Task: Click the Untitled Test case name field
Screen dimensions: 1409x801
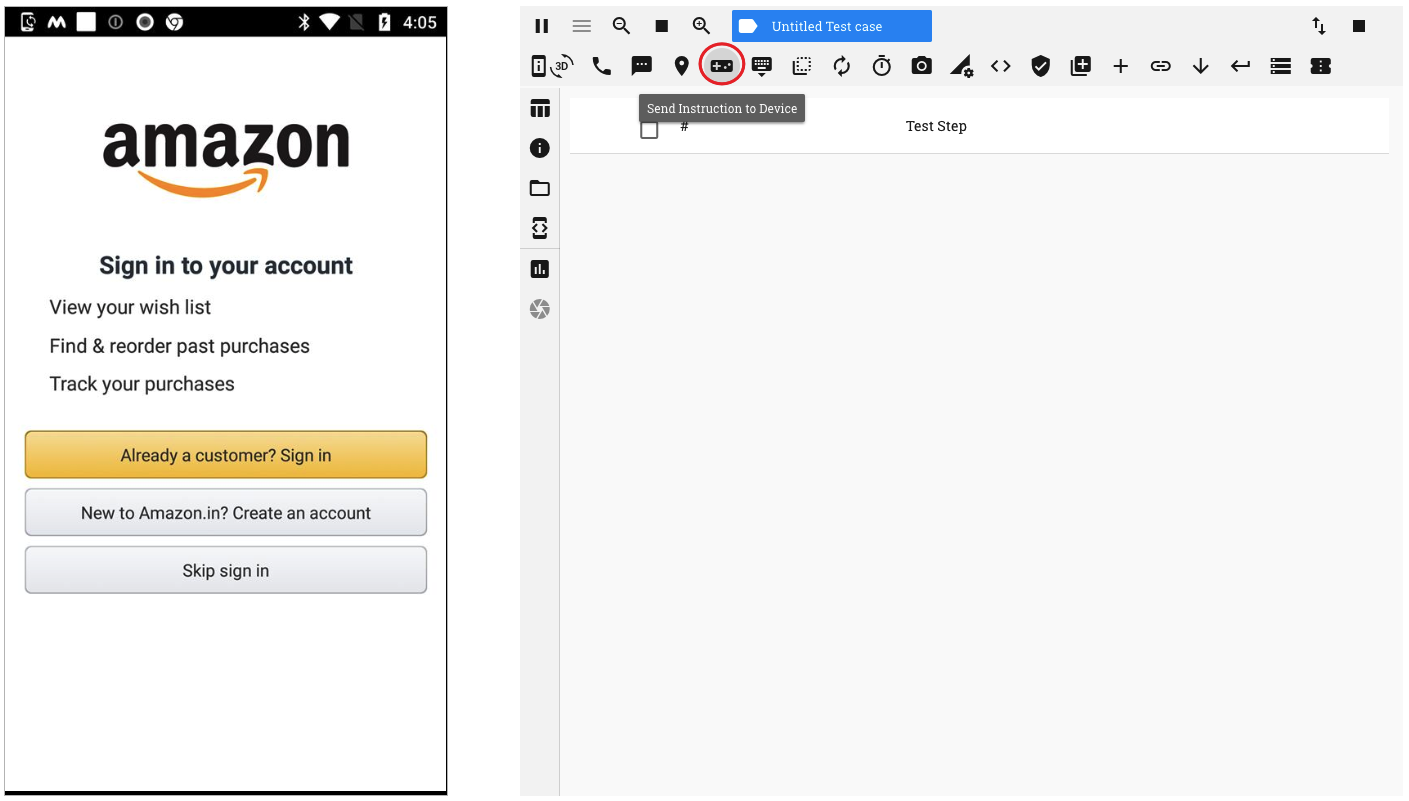Action: tap(832, 26)
